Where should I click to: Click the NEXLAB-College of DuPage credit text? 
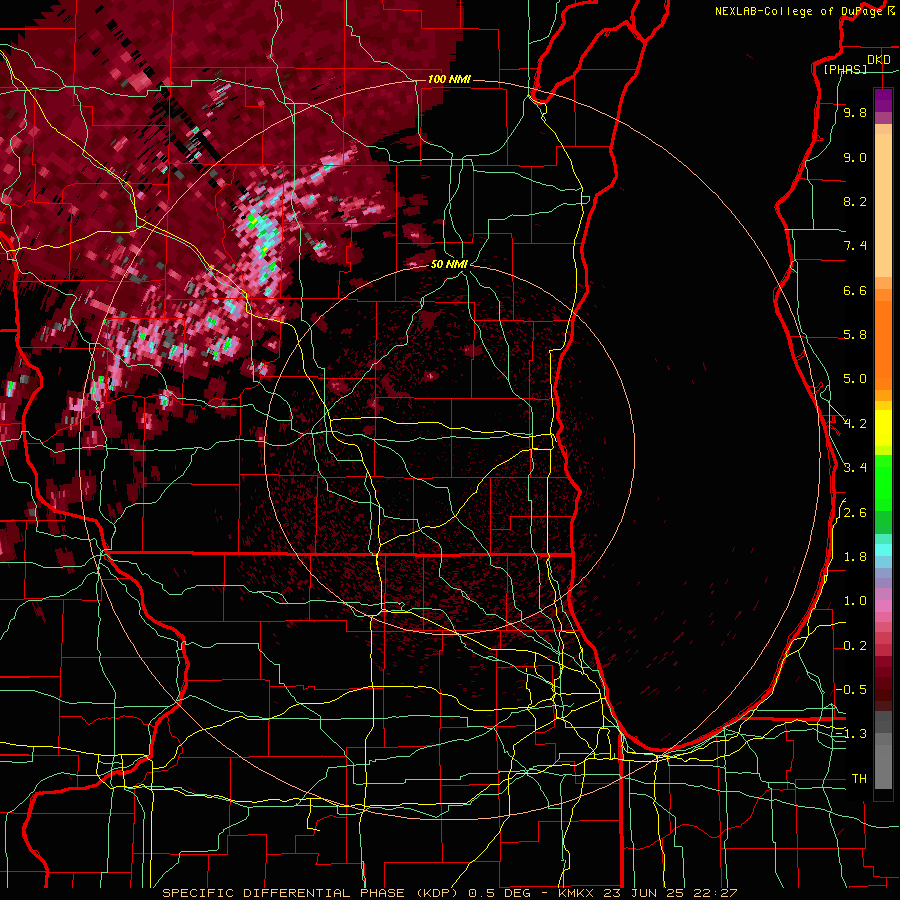[x=800, y=11]
